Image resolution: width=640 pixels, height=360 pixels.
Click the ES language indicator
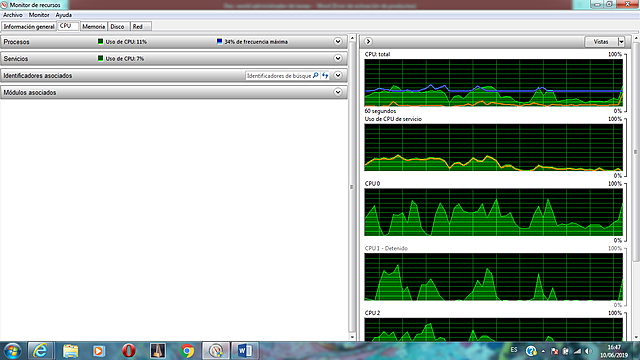click(x=514, y=350)
